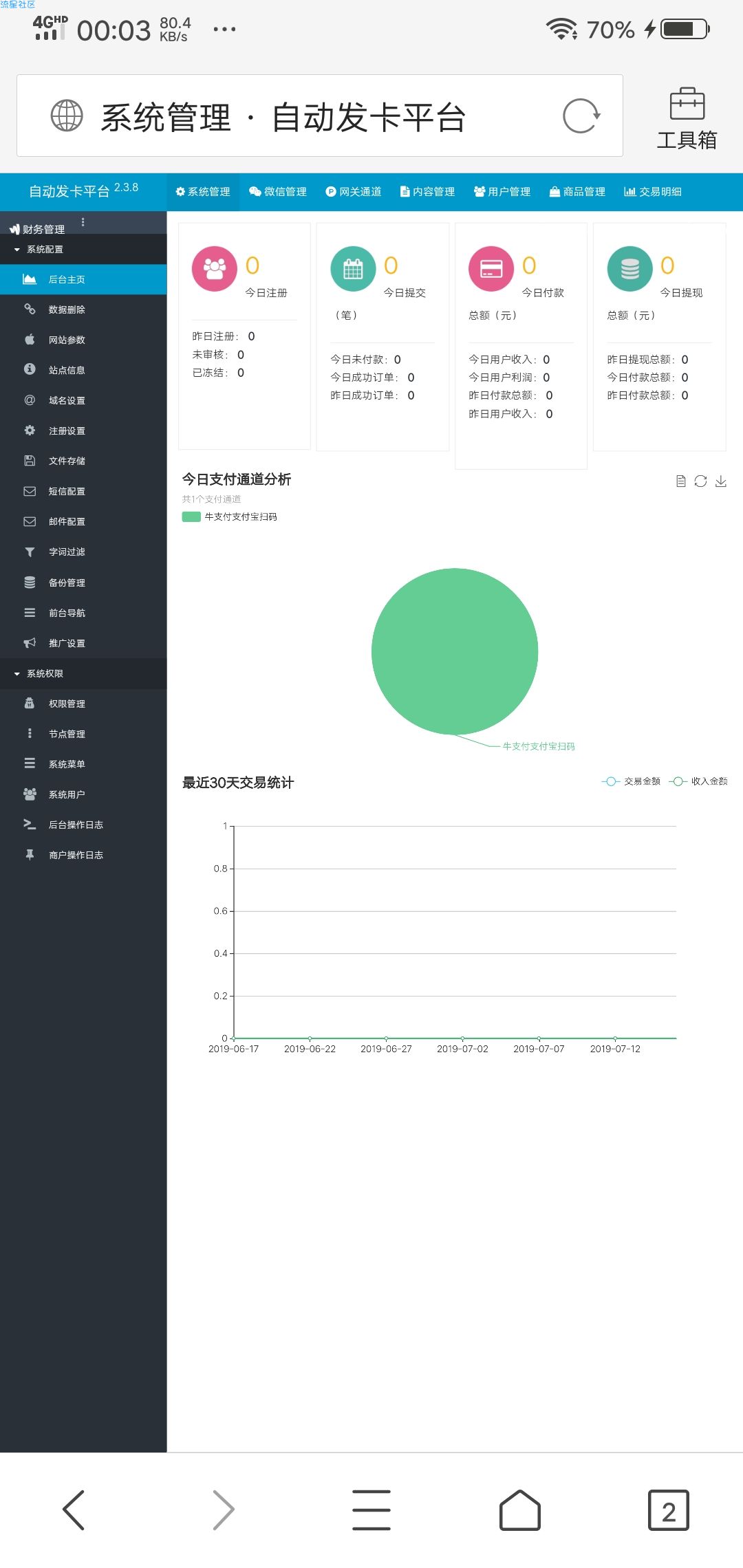Click the 站点信息 info icon
Image resolution: width=743 pixels, height=1568 pixels.
tap(30, 370)
